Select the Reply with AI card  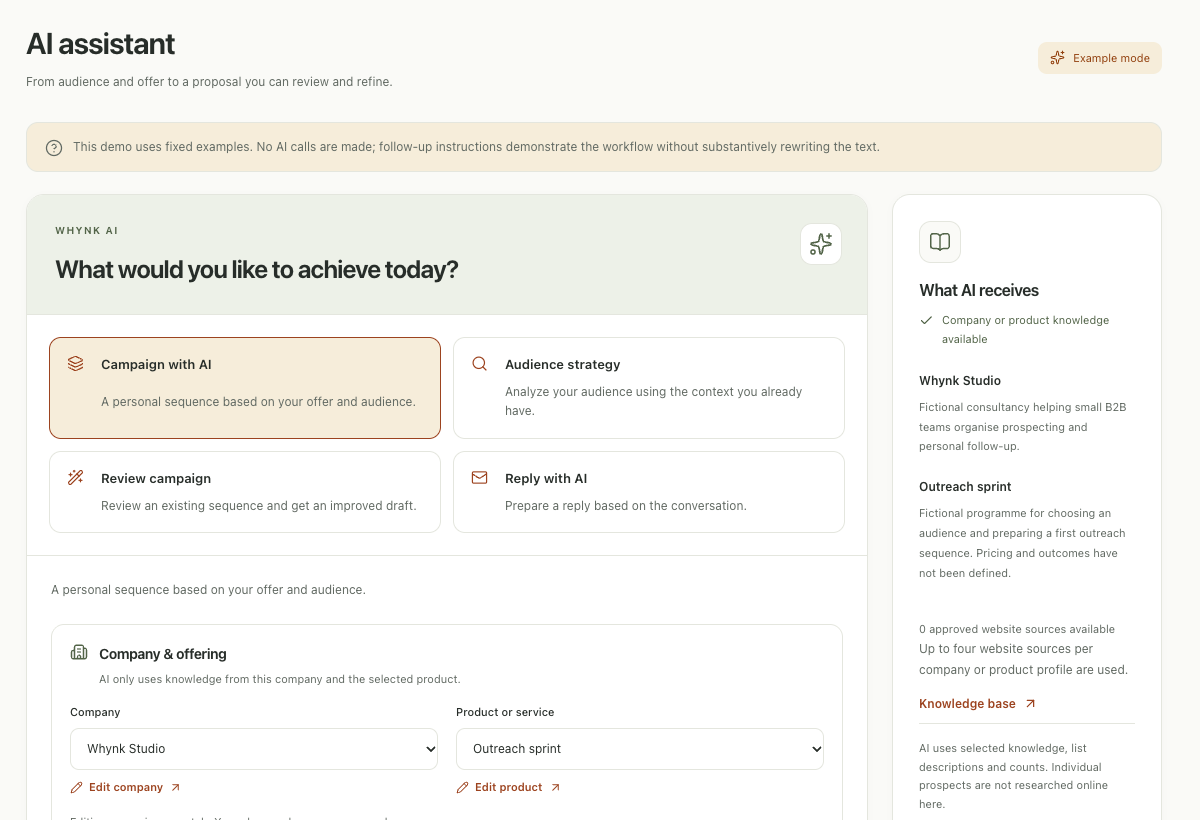tap(649, 492)
